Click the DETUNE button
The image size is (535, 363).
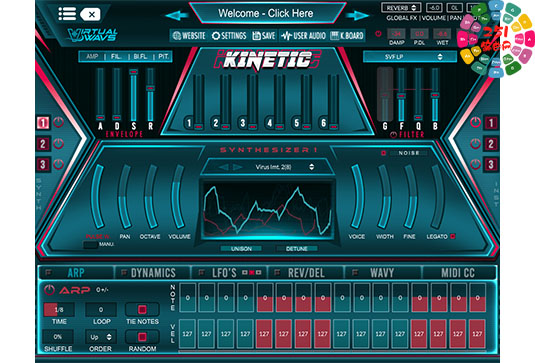pyautogui.click(x=297, y=249)
